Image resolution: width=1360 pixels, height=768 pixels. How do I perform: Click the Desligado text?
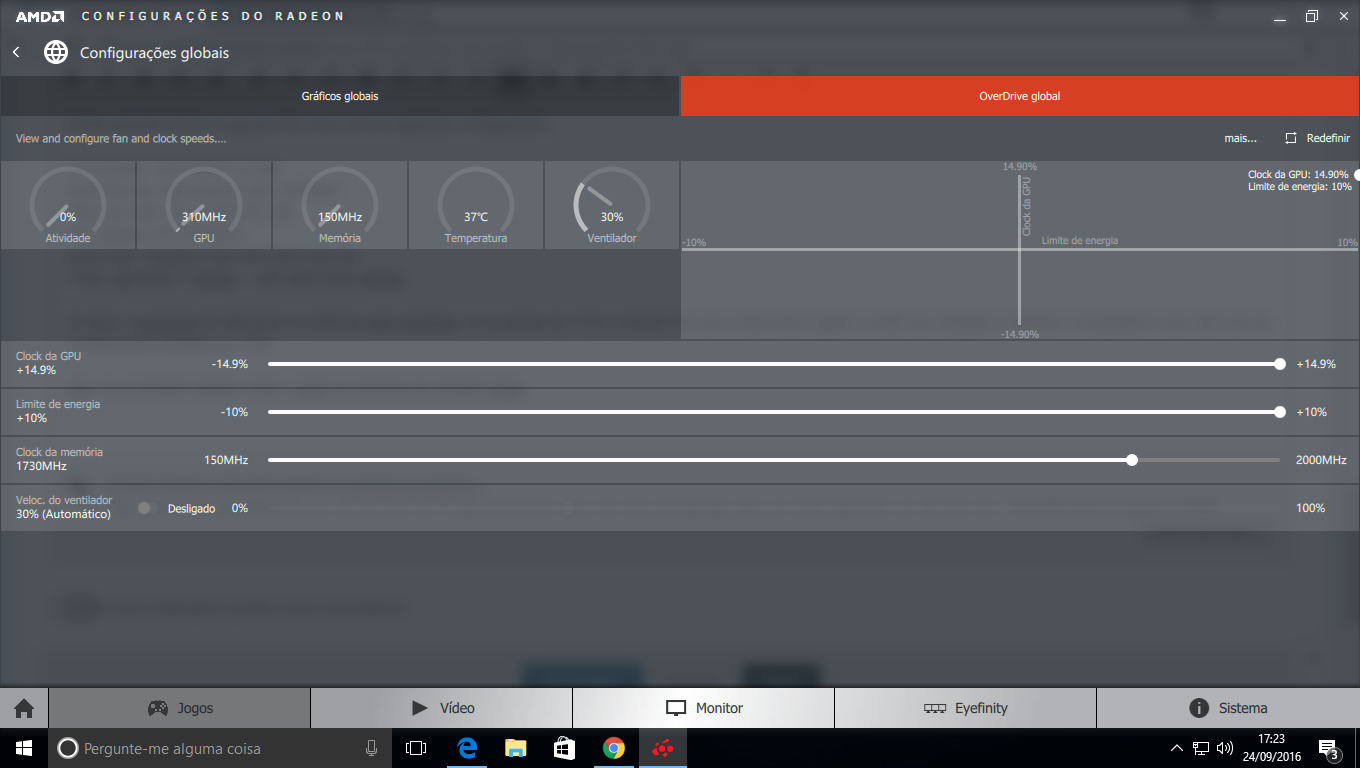click(191, 508)
